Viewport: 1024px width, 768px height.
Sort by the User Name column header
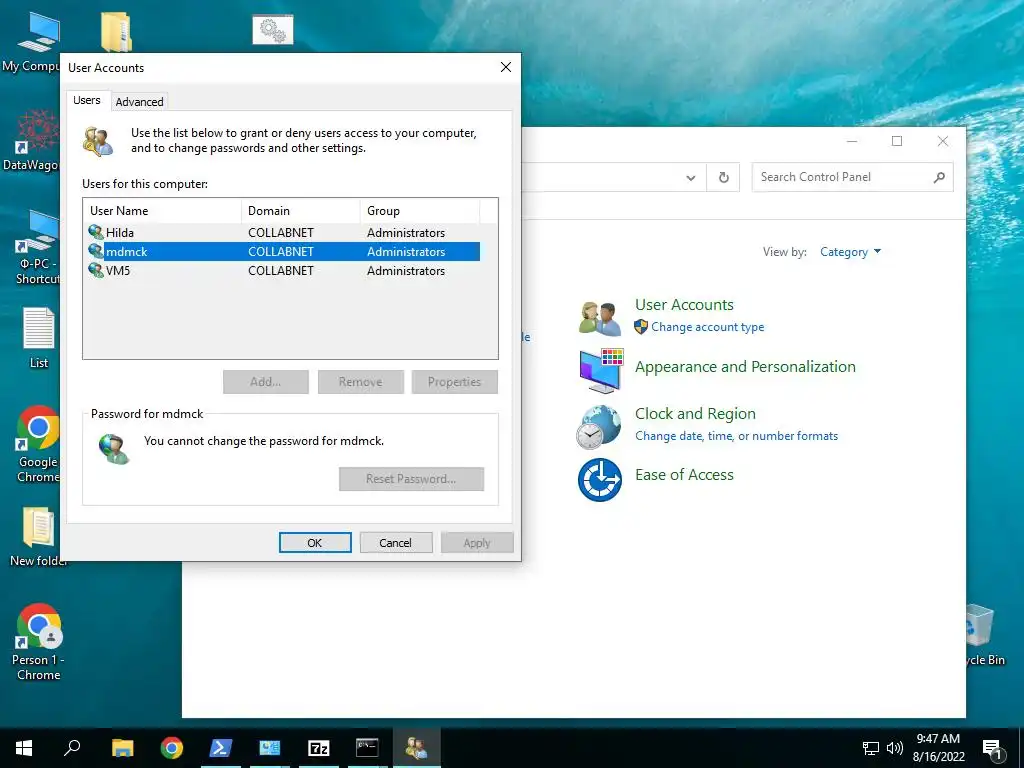tap(163, 211)
